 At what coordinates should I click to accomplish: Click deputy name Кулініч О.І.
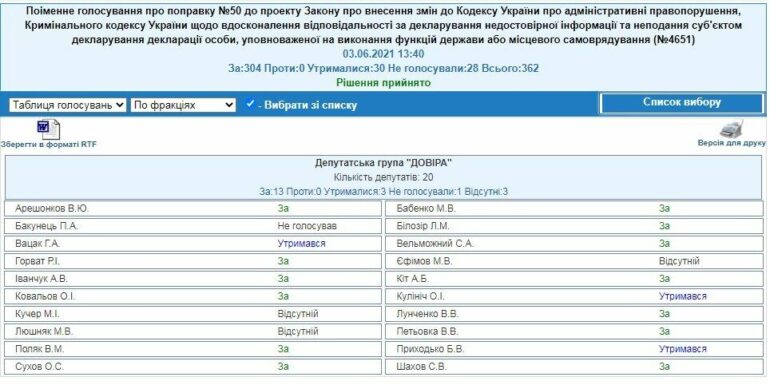[420, 297]
